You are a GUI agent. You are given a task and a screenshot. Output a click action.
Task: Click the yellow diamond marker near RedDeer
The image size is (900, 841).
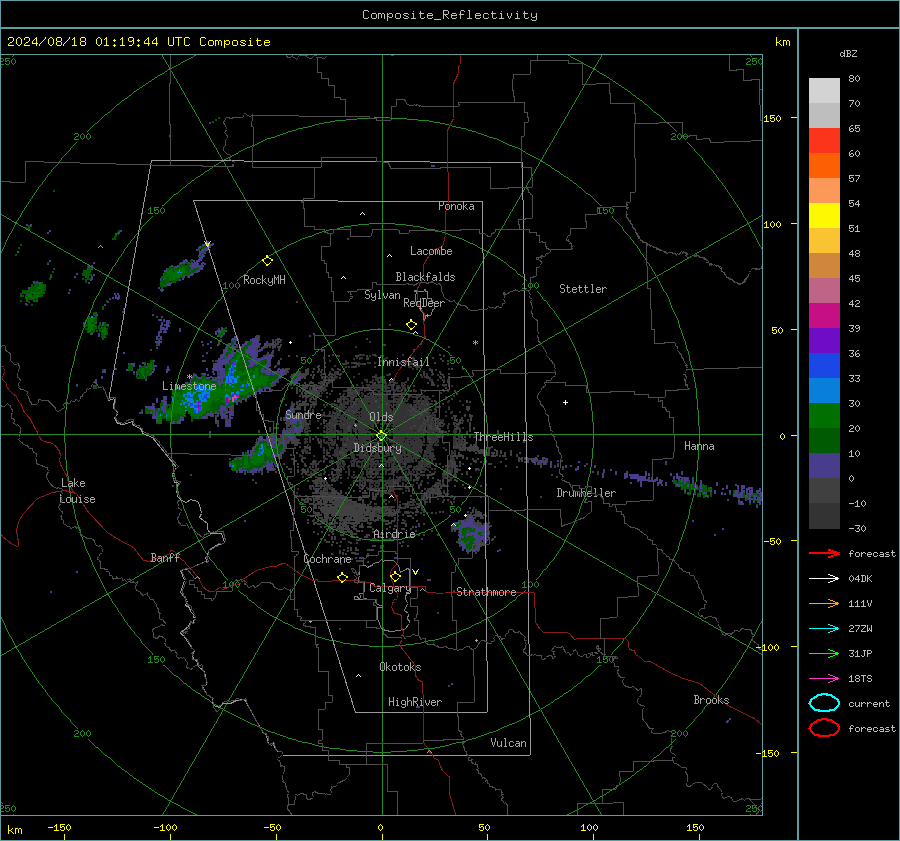pyautogui.click(x=411, y=325)
